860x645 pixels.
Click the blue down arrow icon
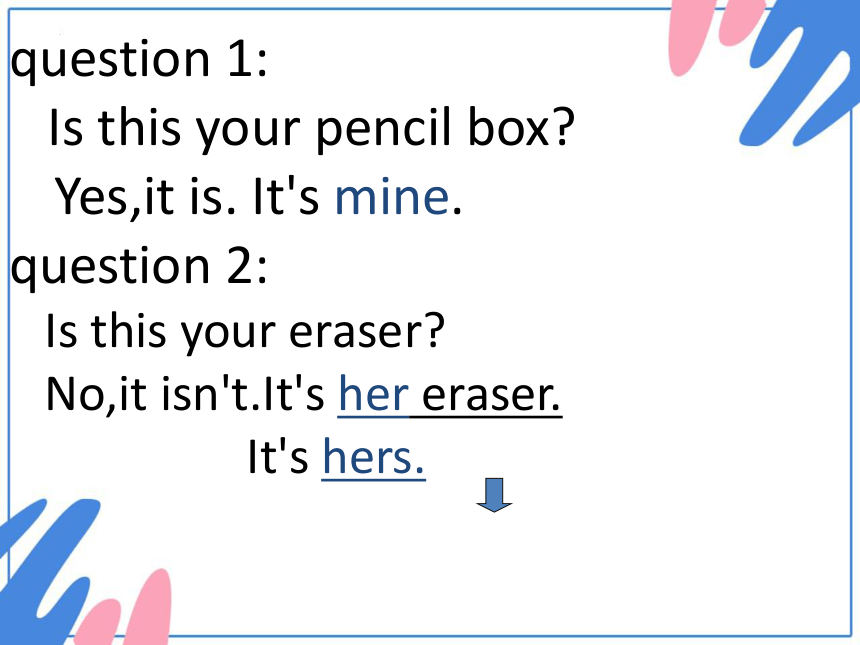[494, 495]
